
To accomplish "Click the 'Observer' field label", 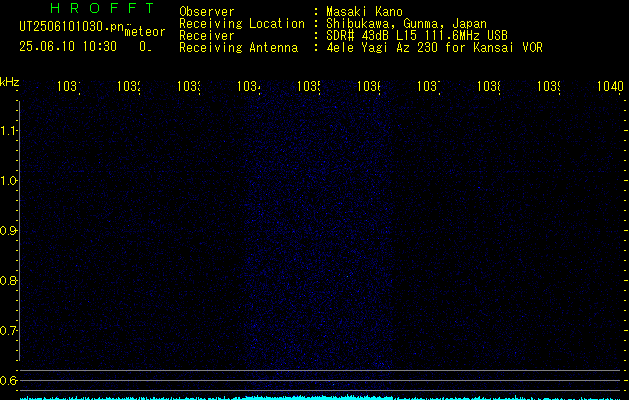I will pyautogui.click(x=207, y=11).
